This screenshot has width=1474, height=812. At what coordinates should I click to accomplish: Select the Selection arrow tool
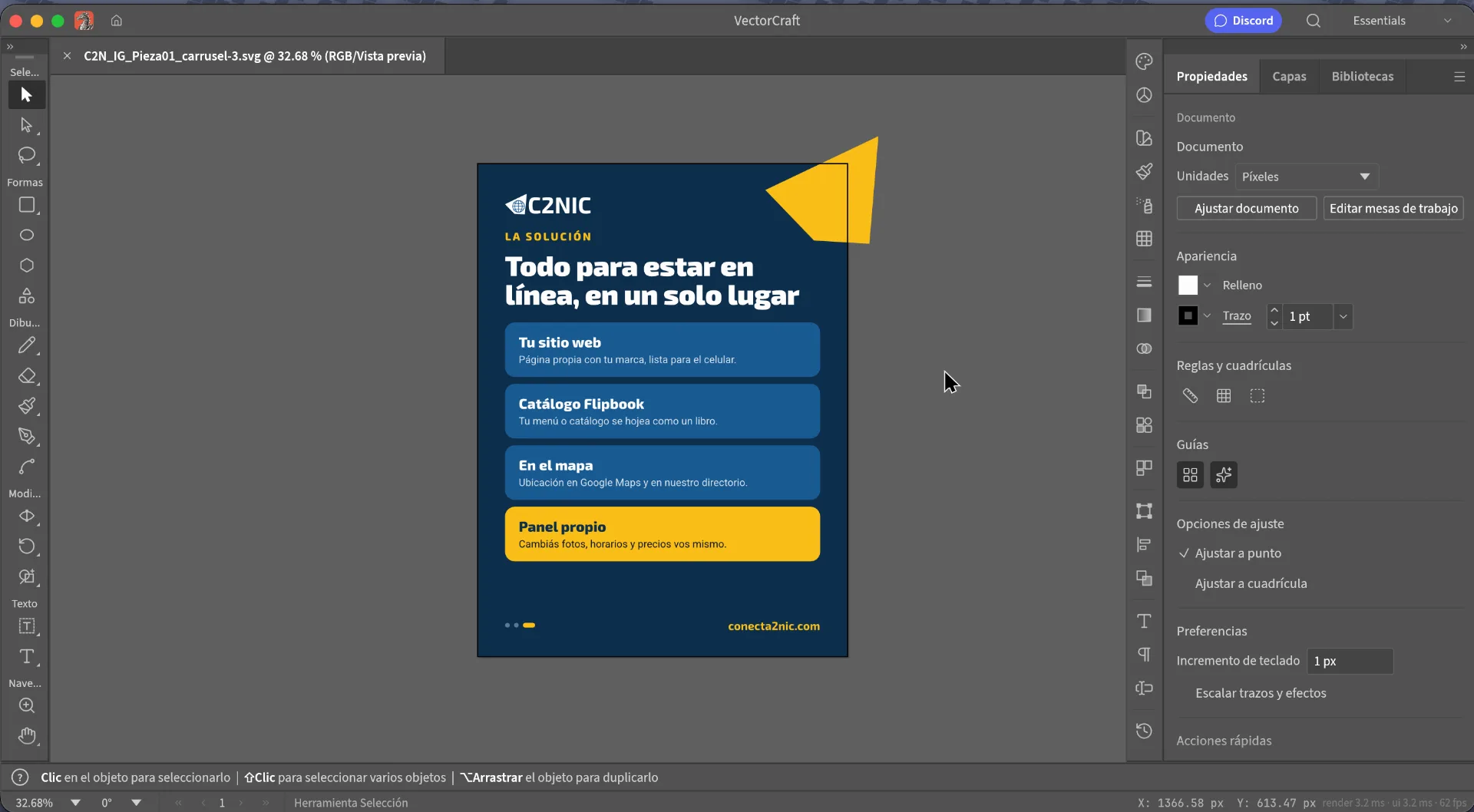click(27, 95)
